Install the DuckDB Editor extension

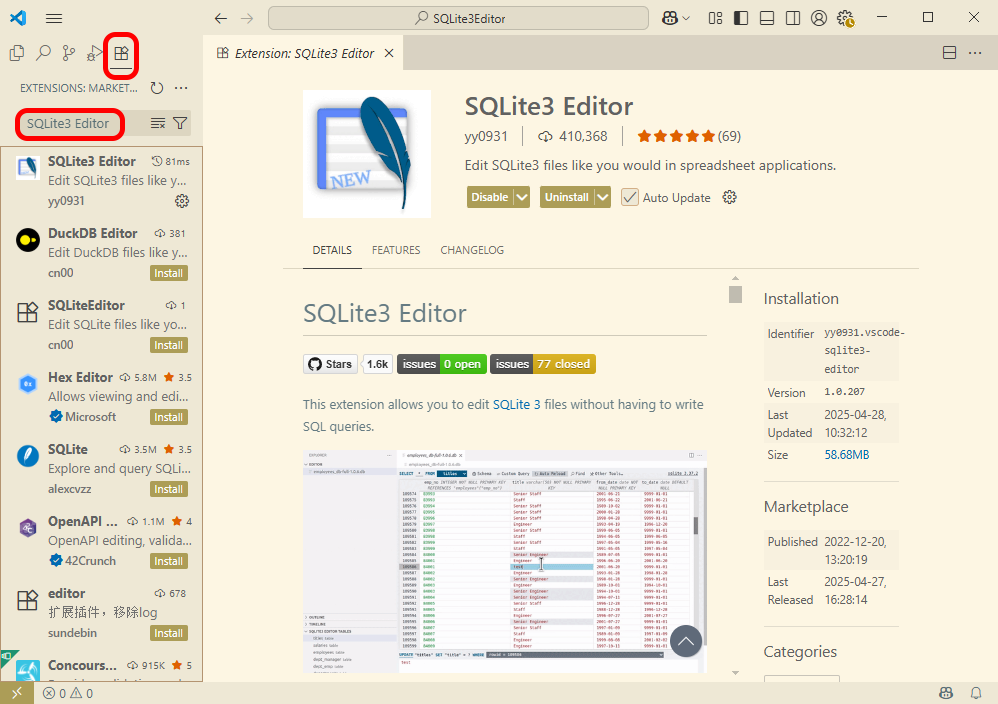169,273
